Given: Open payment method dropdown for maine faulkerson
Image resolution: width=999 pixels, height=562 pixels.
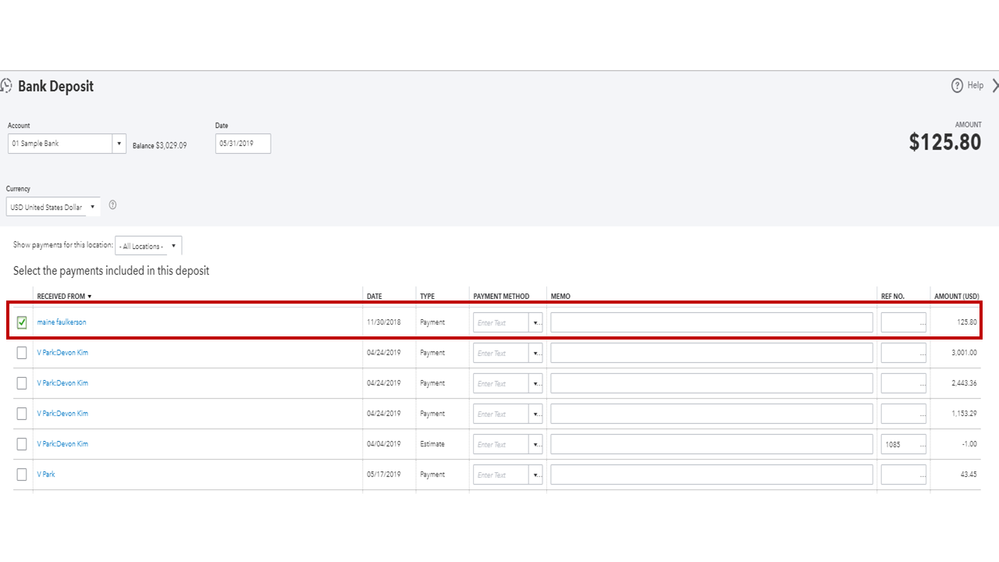Looking at the screenshot, I should point(536,323).
